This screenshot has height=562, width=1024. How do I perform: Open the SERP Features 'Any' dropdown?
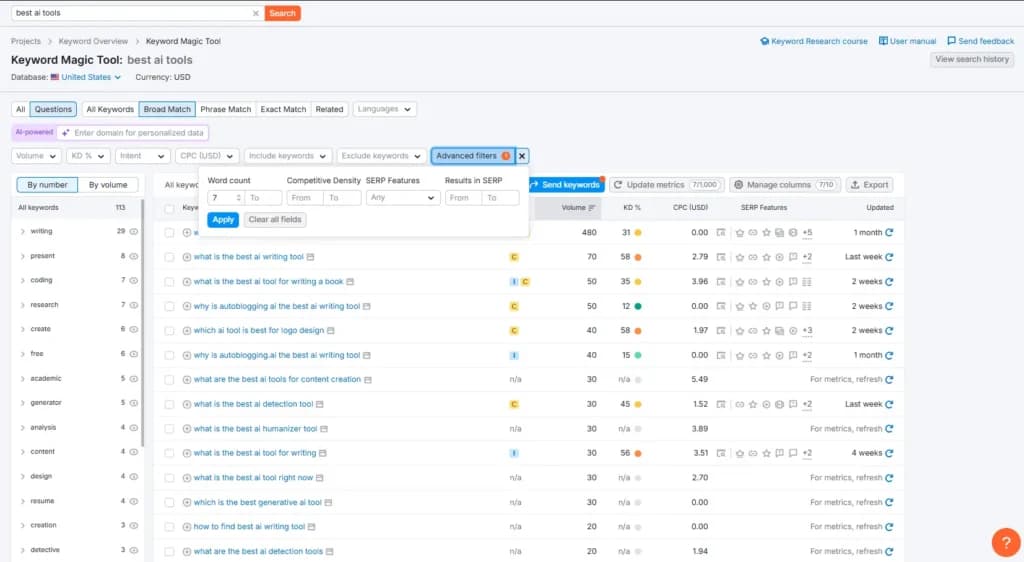[403, 198]
